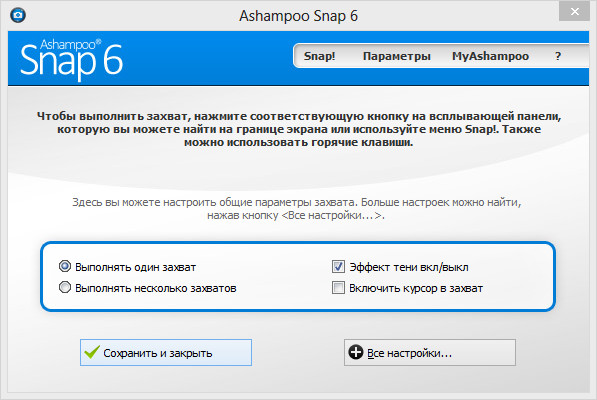The image size is (597, 400).
Task: Click the Сохранить и закрыть button
Action: [166, 352]
